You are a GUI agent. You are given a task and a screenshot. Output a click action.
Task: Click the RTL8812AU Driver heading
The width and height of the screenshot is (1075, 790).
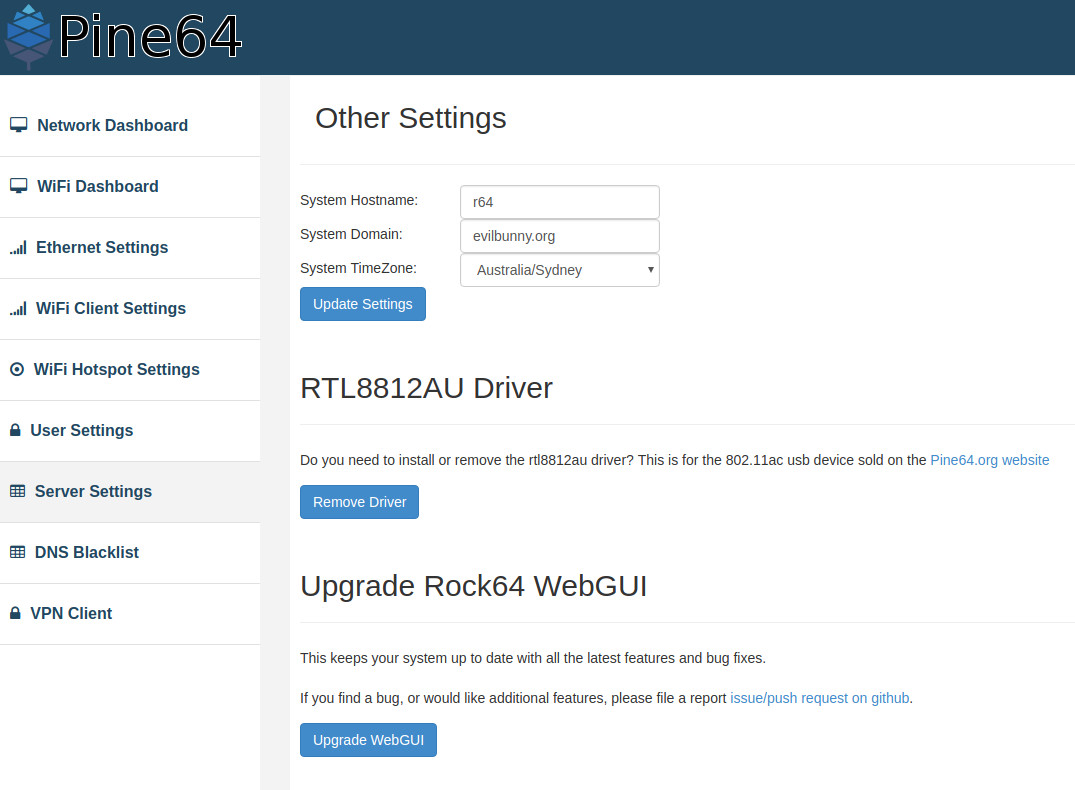point(426,388)
